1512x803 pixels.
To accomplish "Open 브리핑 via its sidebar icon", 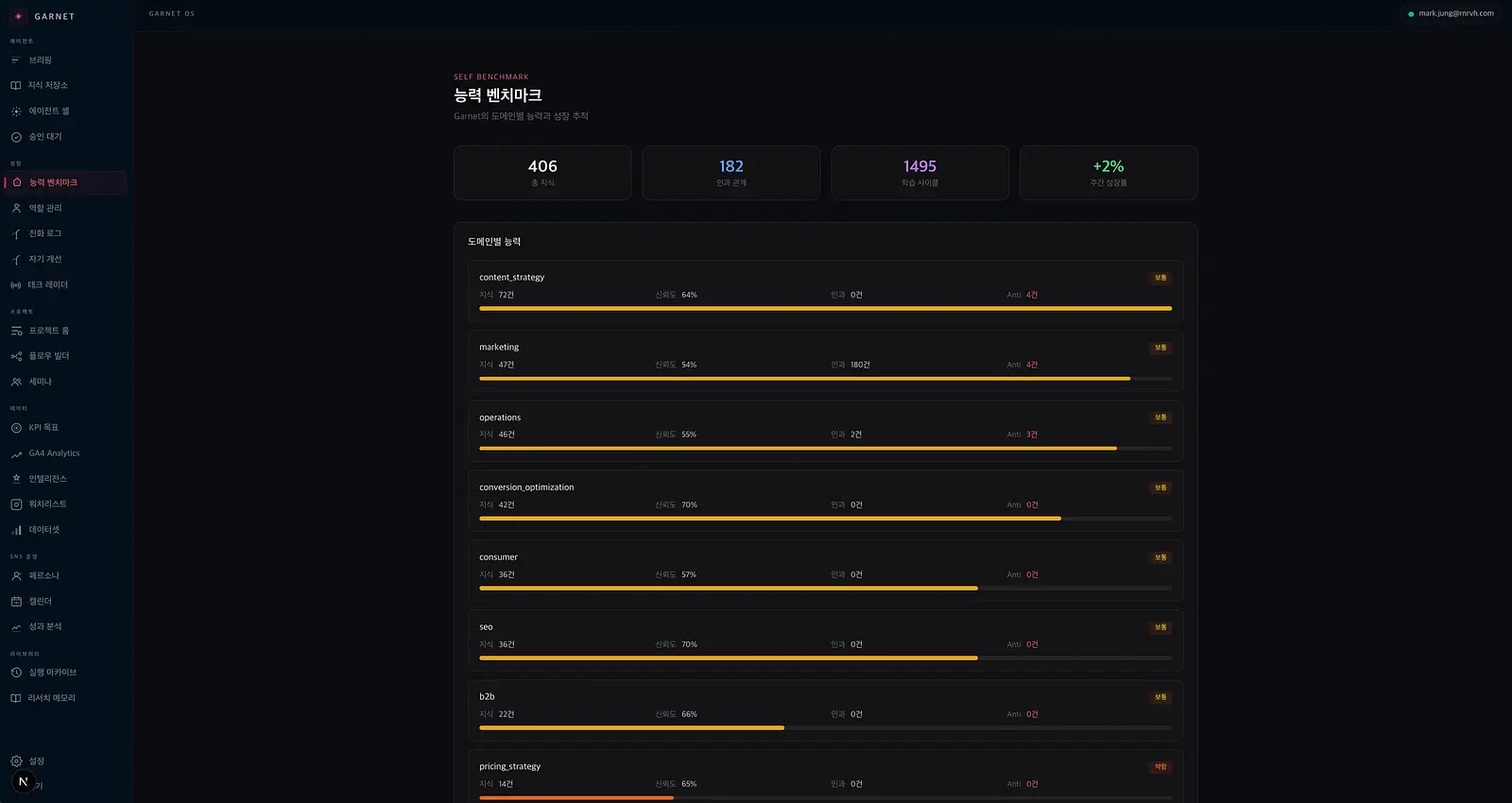I will point(15,60).
